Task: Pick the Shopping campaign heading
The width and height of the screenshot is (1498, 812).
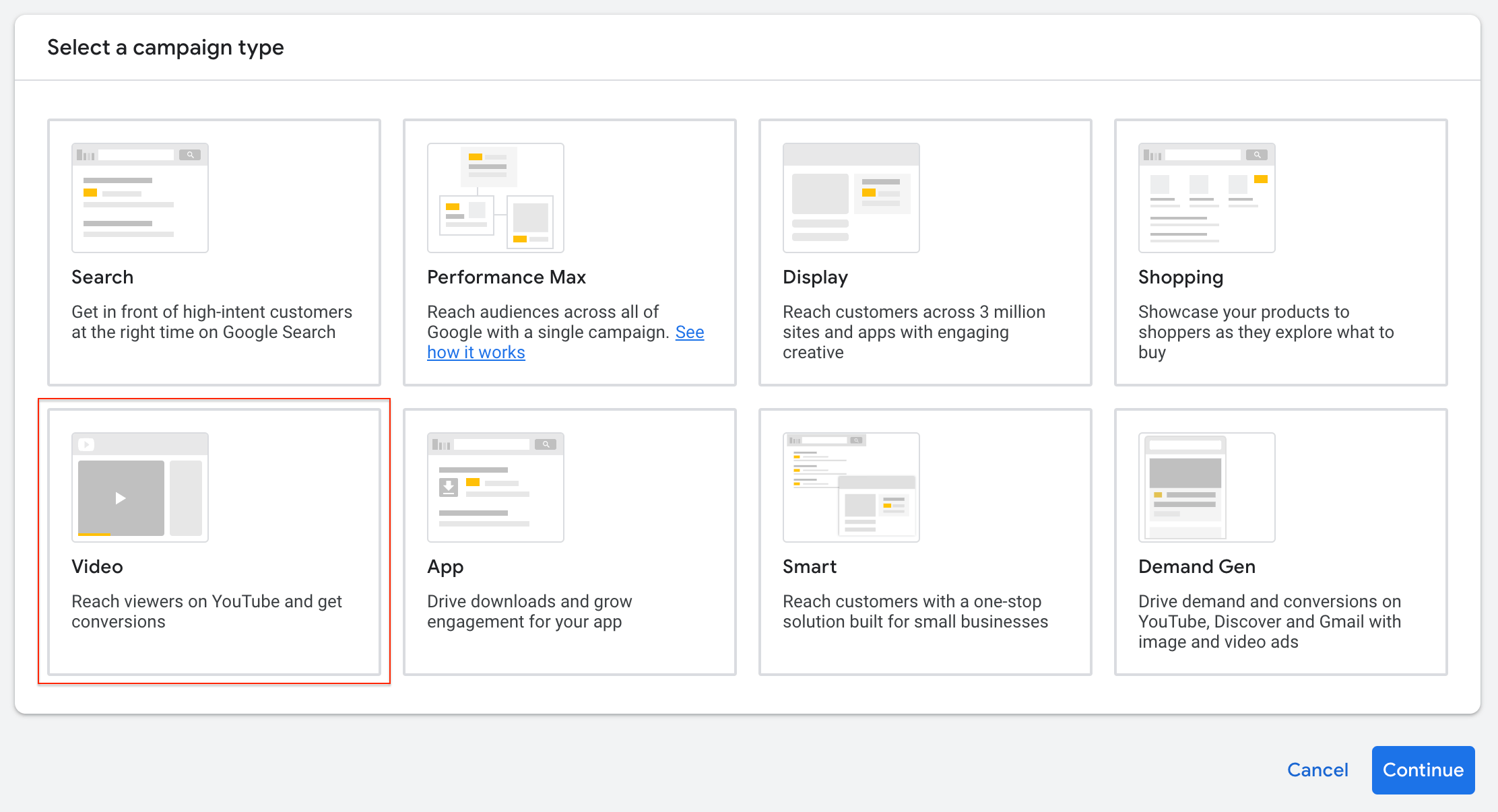Action: (1181, 277)
